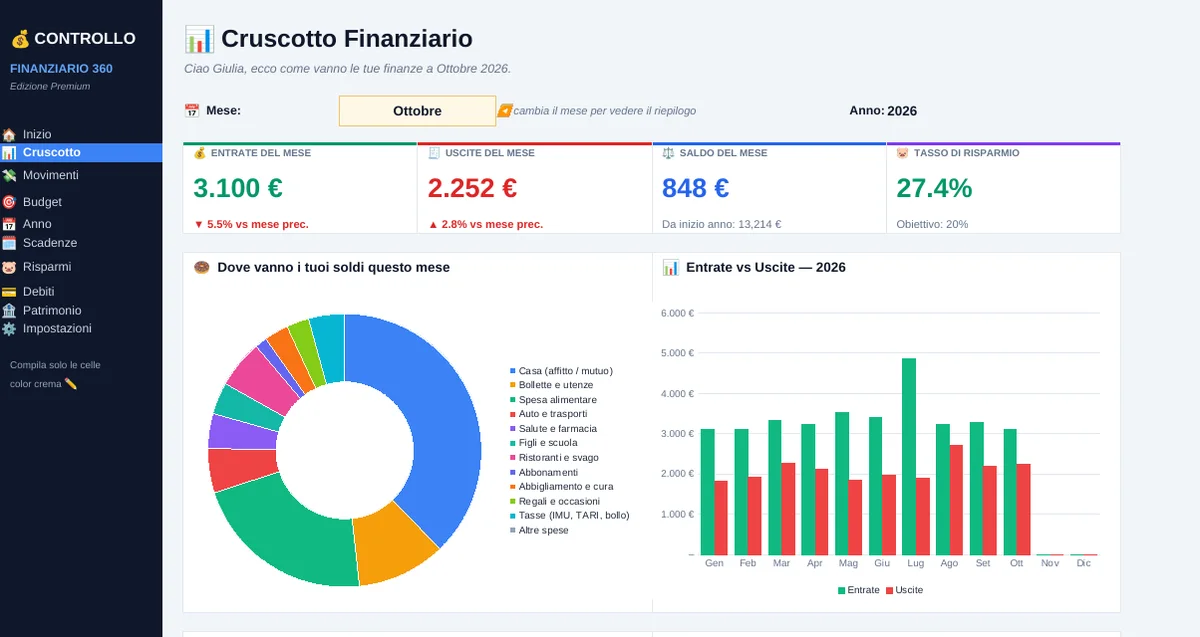The image size is (1200, 637).
Task: Click the scales icon in Saldo del mese card
Action: 669,153
